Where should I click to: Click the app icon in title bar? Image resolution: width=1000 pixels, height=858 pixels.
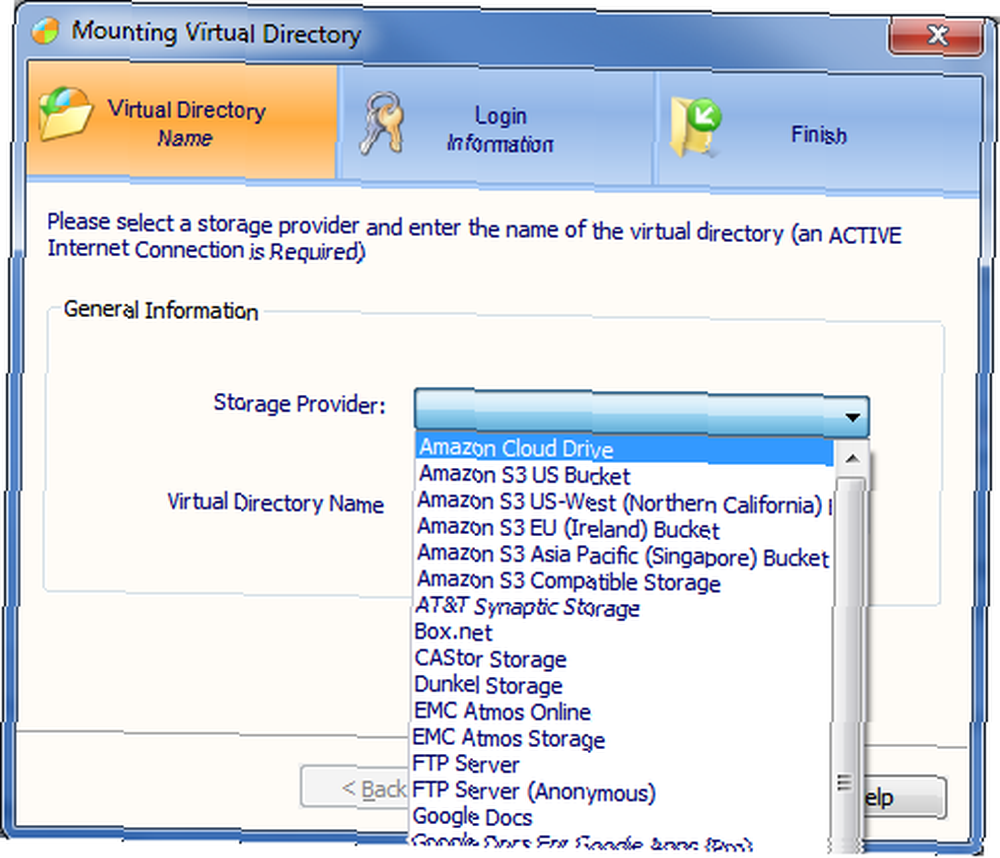(x=45, y=31)
